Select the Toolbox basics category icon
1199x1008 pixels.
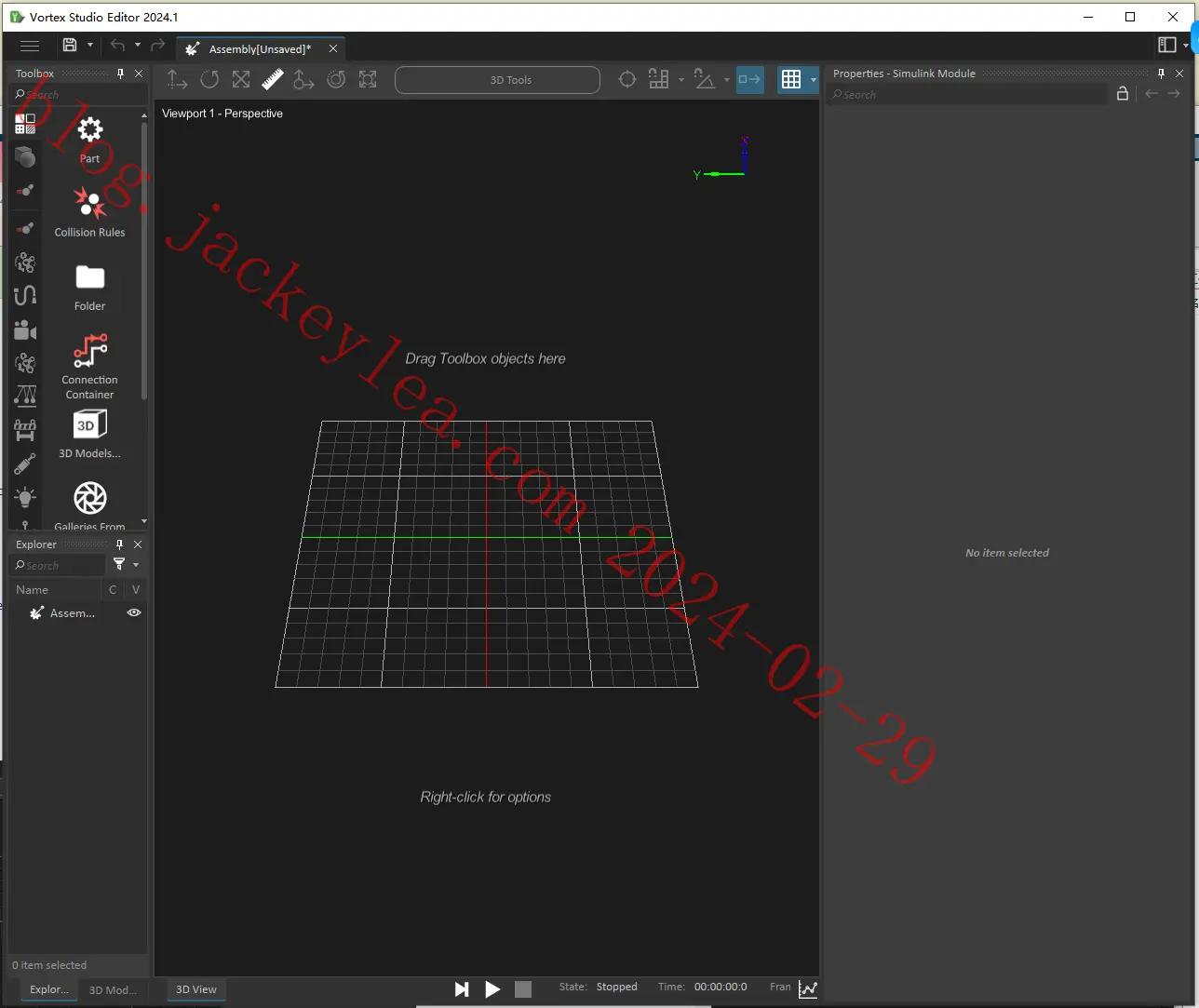[25, 123]
